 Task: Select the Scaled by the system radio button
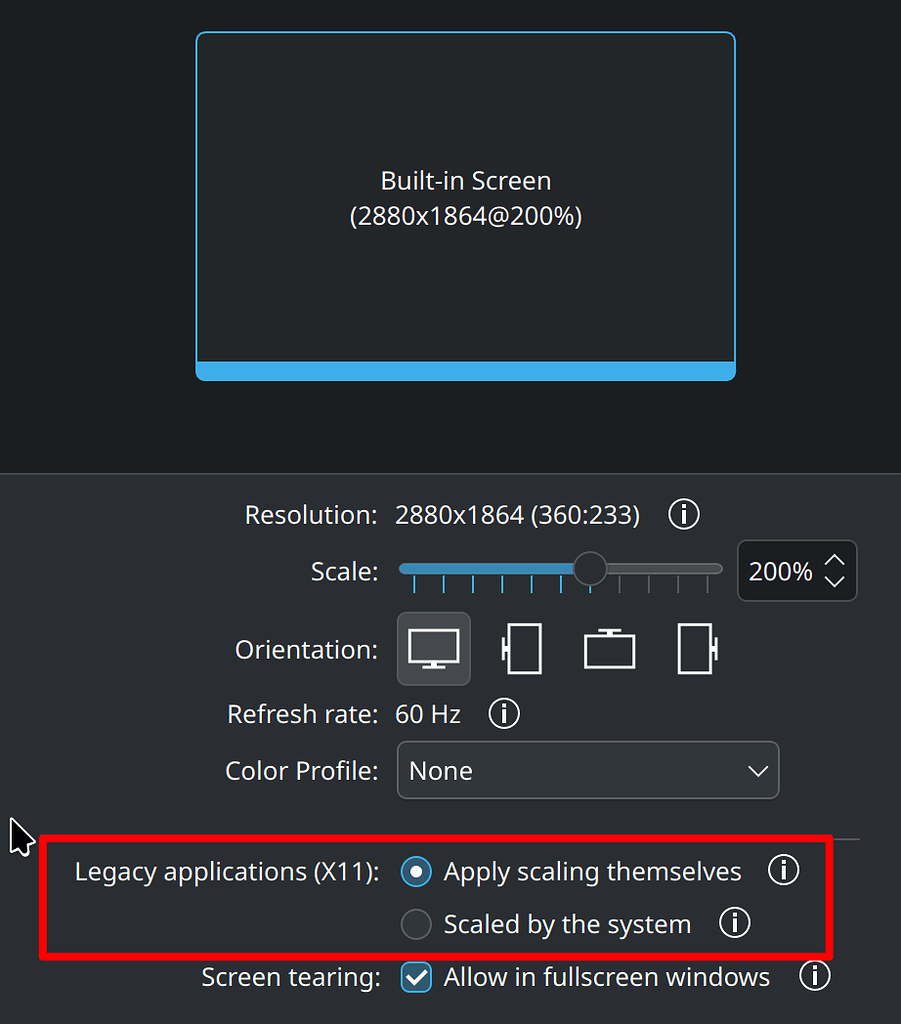[x=416, y=924]
